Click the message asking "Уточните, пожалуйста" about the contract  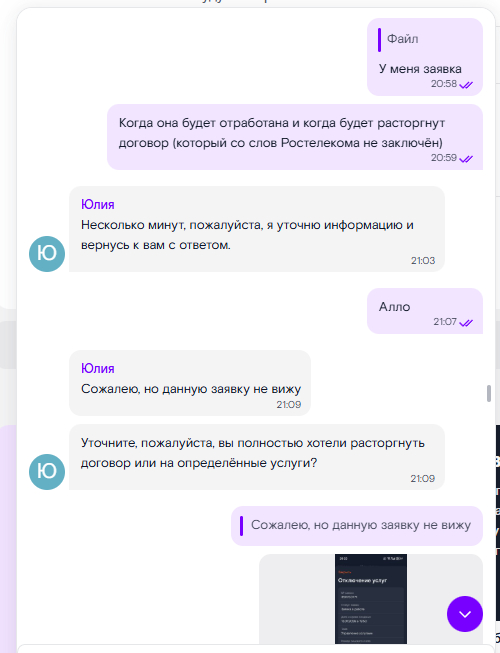[x=257, y=457]
